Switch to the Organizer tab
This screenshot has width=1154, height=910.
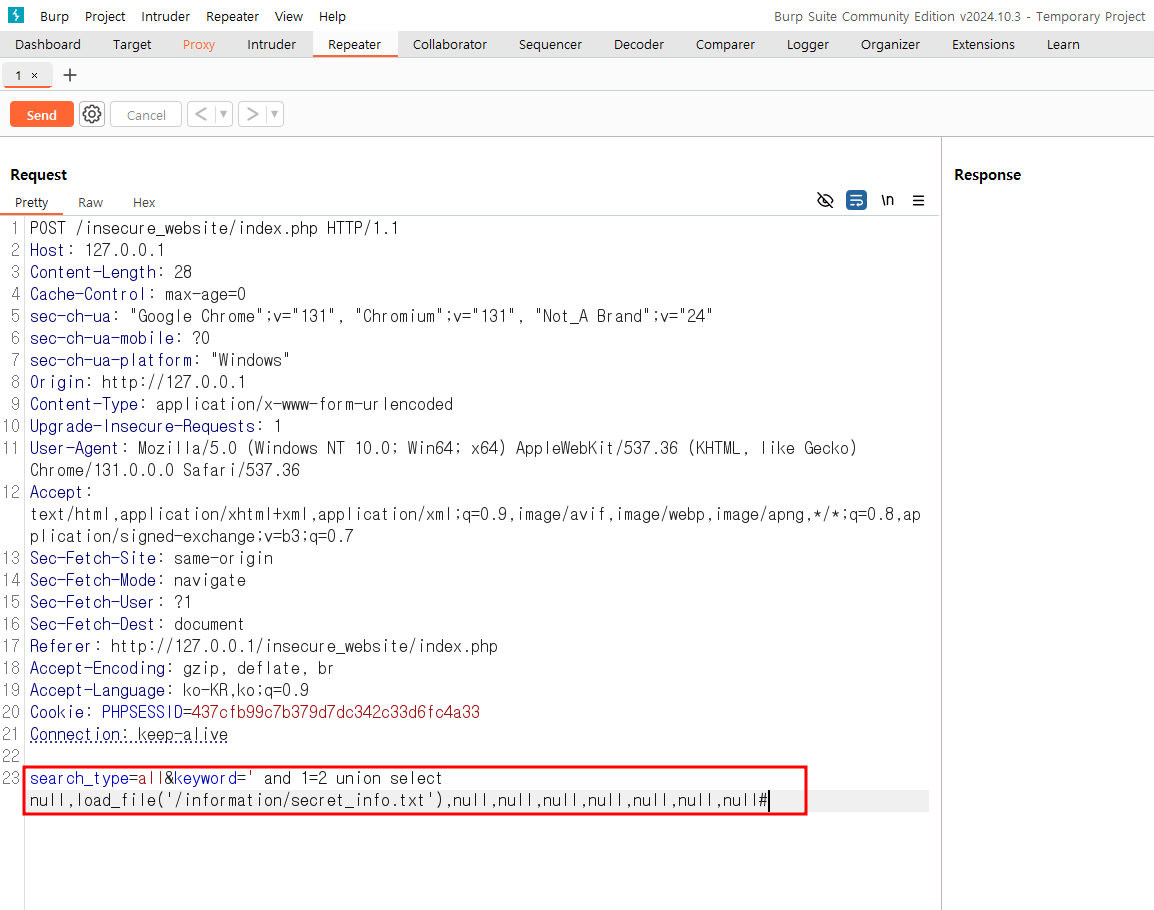[x=891, y=44]
